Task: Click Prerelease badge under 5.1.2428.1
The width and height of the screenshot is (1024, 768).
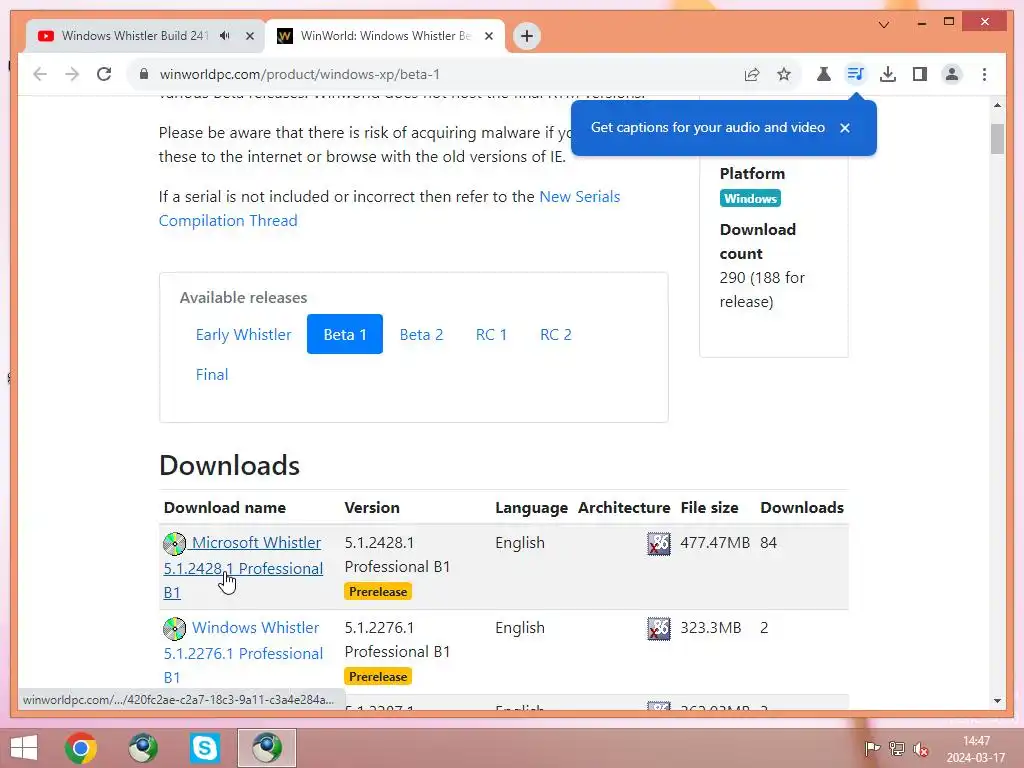Action: 378,592
